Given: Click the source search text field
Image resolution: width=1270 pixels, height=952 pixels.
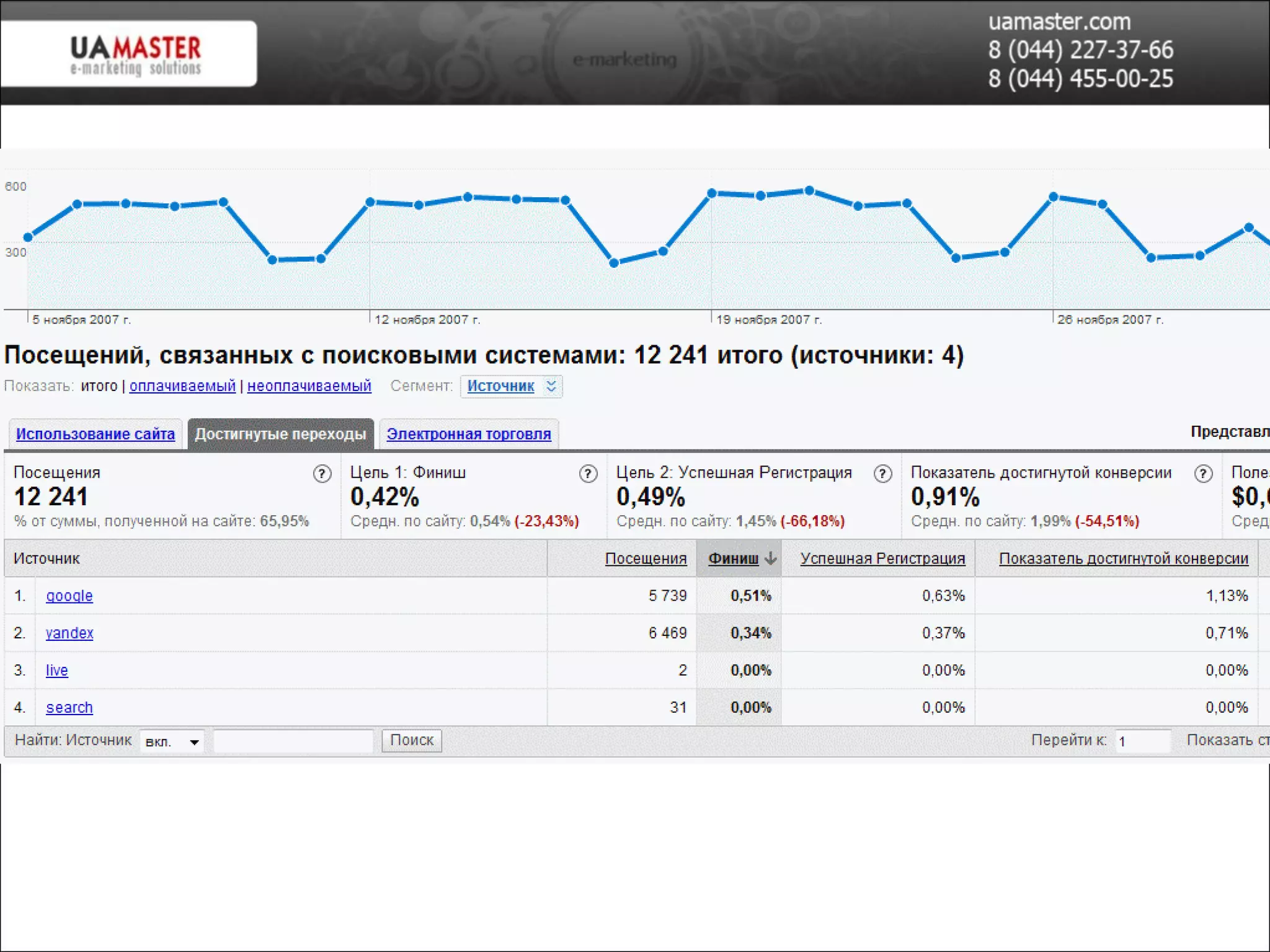Looking at the screenshot, I should click(293, 741).
